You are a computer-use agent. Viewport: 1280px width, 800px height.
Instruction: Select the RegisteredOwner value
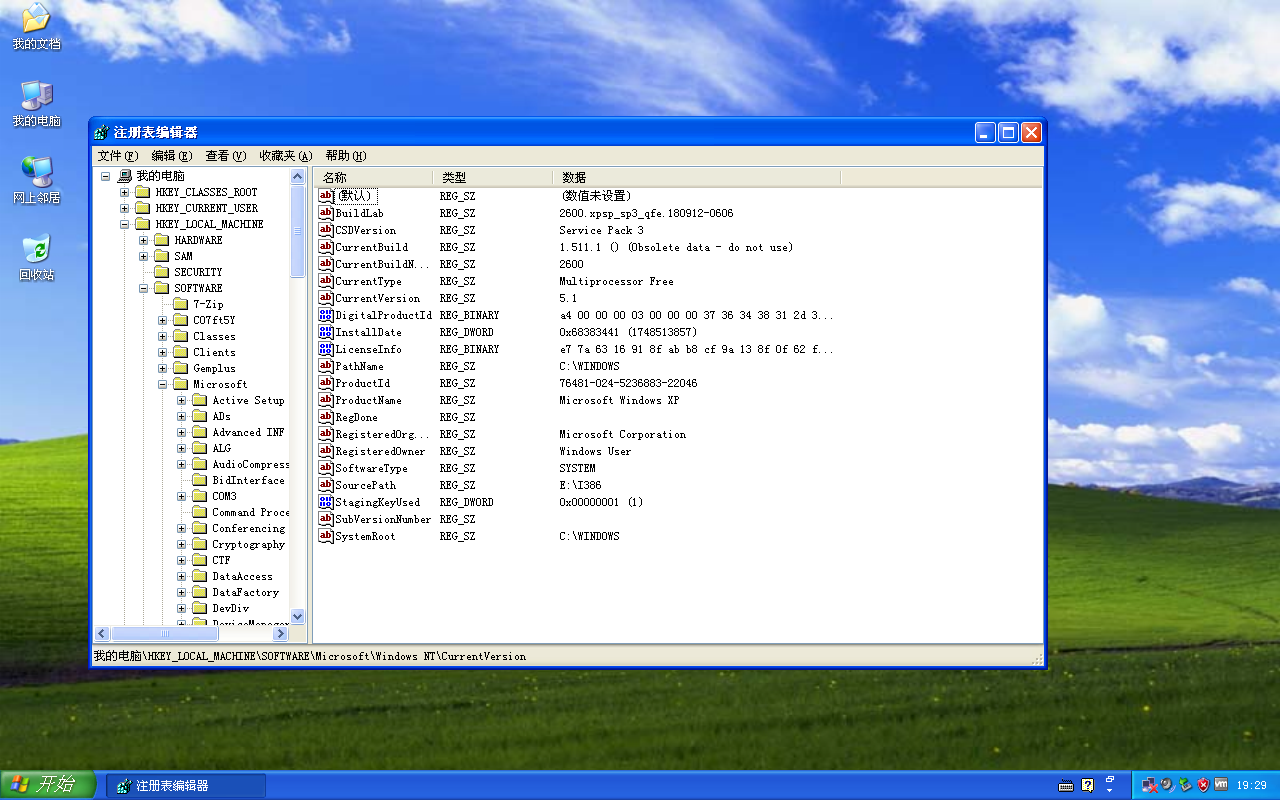click(380, 451)
